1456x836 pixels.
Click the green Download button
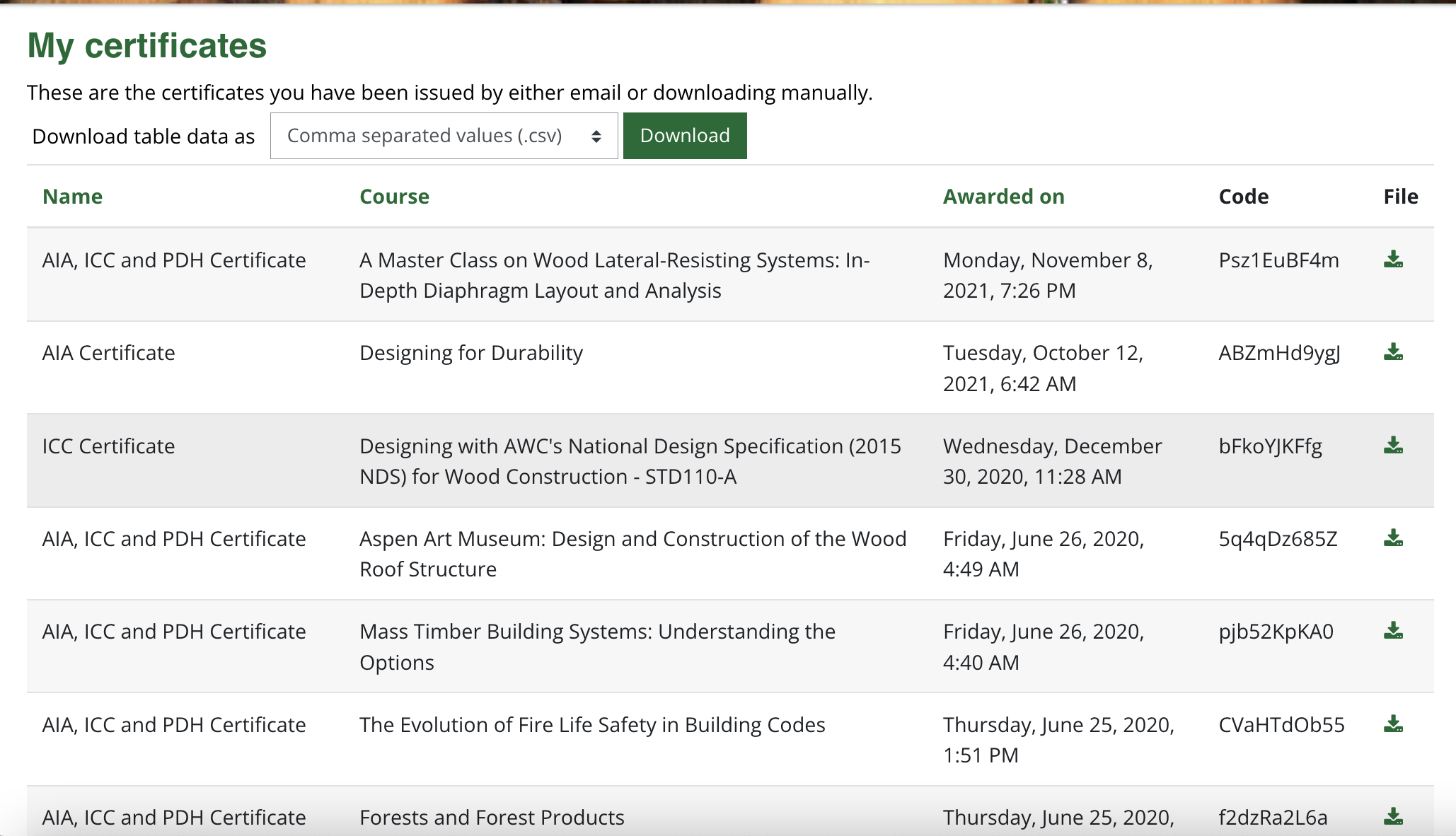(x=684, y=136)
